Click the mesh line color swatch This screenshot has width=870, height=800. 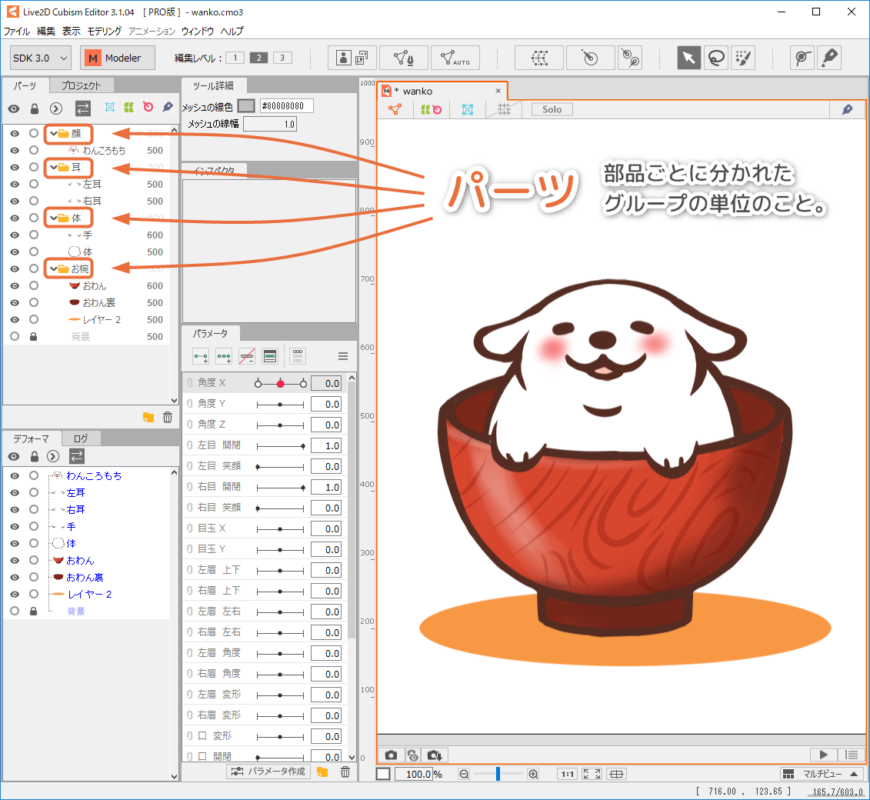[x=246, y=106]
